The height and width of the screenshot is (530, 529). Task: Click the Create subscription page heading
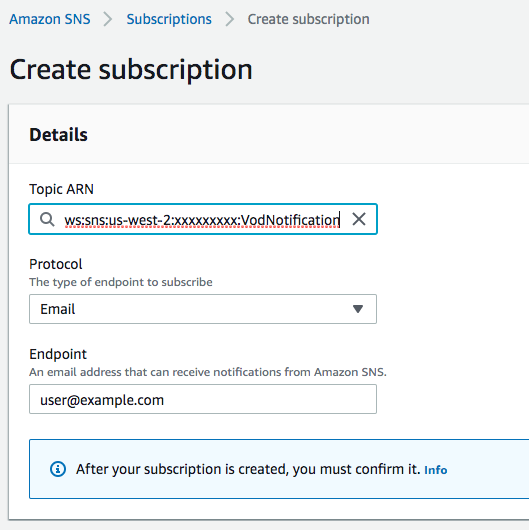(131, 70)
